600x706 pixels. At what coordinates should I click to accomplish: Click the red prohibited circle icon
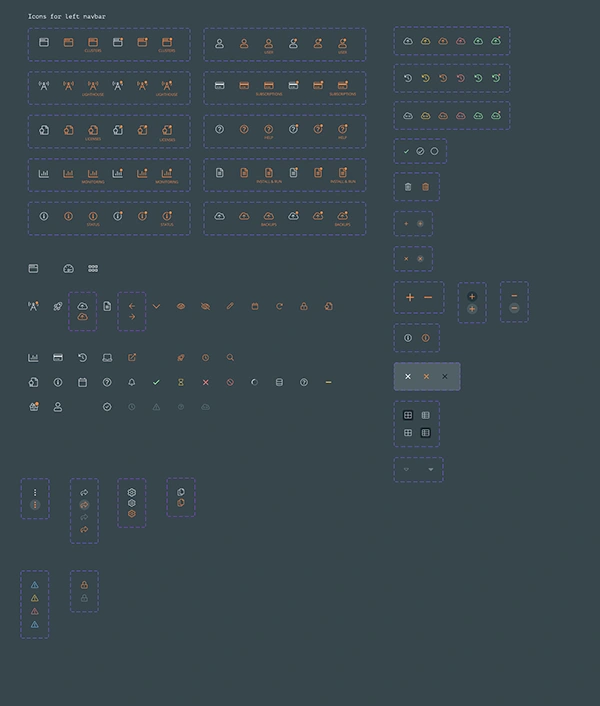click(x=230, y=382)
